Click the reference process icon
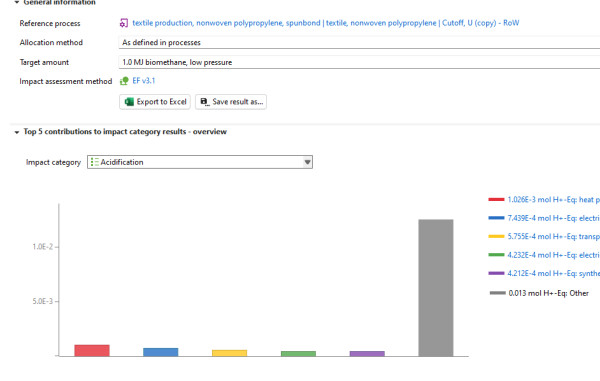This screenshot has height=381, width=600. 124,23
